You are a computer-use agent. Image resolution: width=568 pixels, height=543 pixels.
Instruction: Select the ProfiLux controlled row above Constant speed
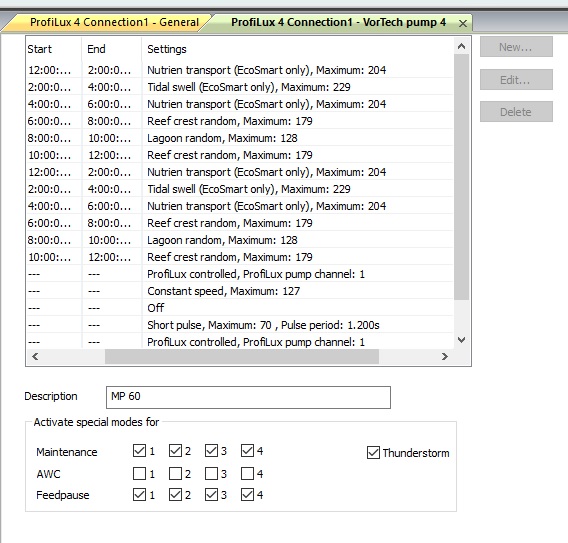point(240,274)
